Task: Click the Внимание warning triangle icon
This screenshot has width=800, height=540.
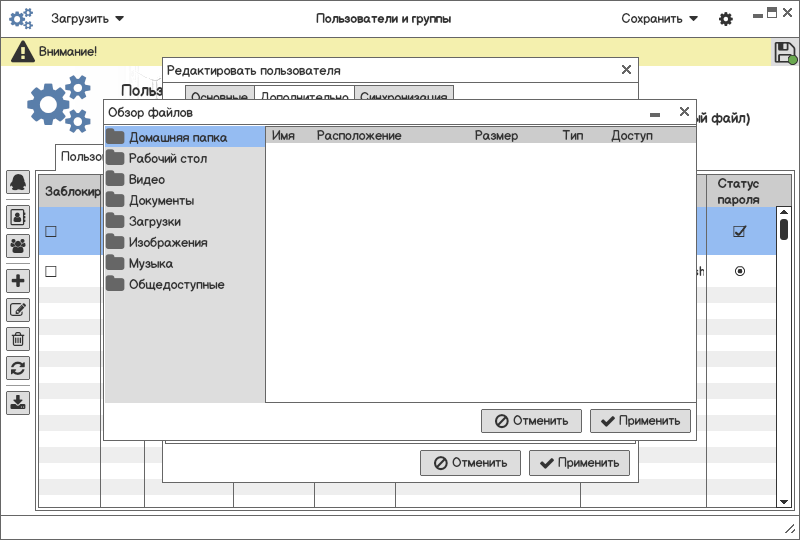Action: (x=23, y=52)
